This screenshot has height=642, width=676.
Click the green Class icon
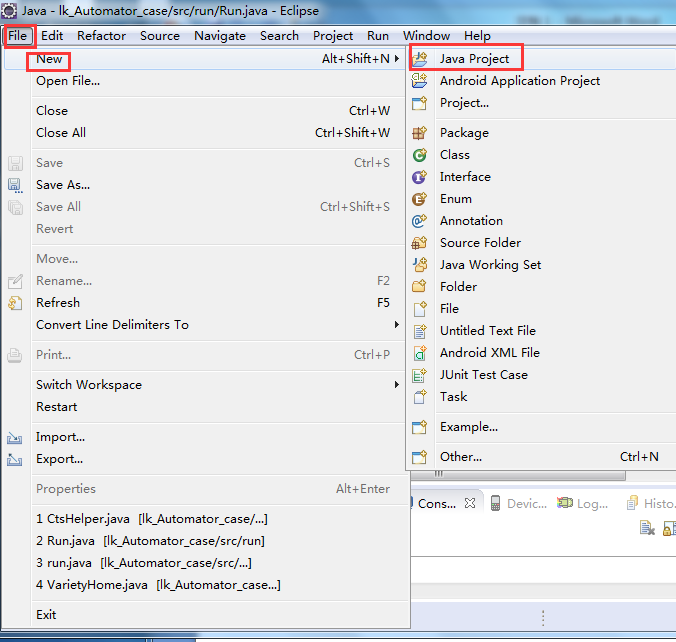(x=419, y=155)
